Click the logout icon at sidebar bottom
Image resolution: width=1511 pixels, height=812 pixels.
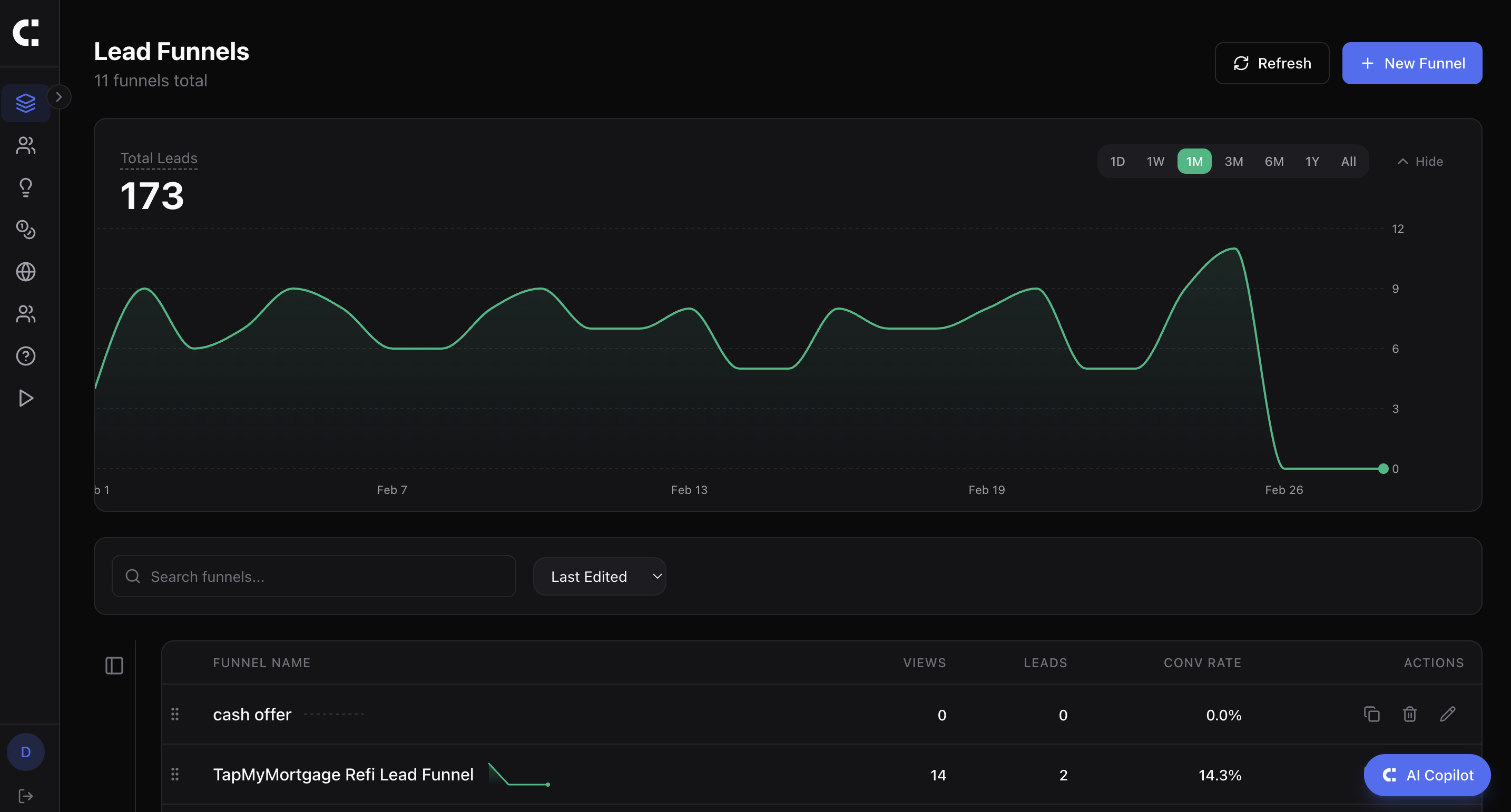pyautogui.click(x=25, y=796)
